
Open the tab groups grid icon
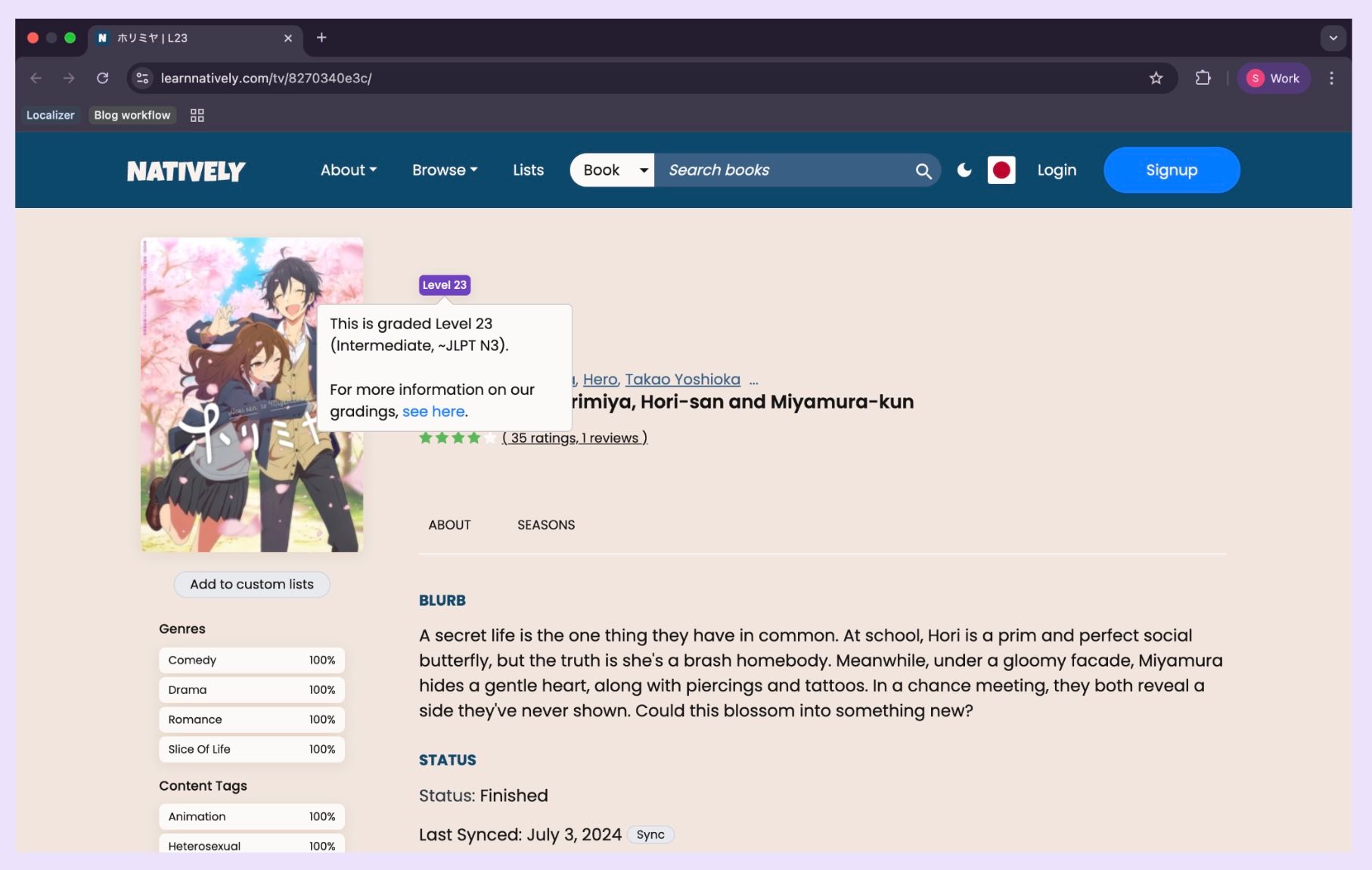click(197, 115)
